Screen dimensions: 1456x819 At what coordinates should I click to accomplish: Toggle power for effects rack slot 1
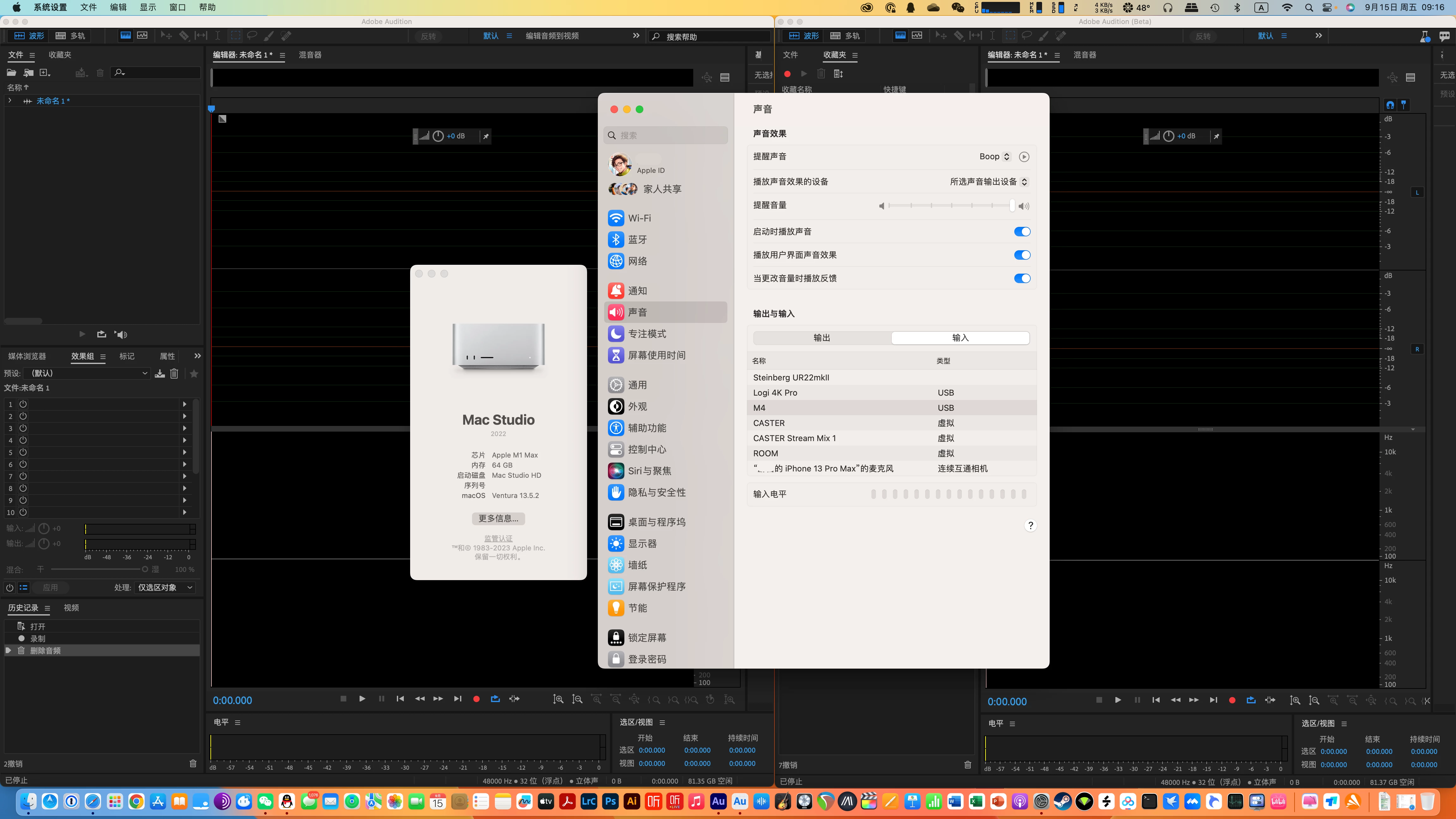(23, 404)
